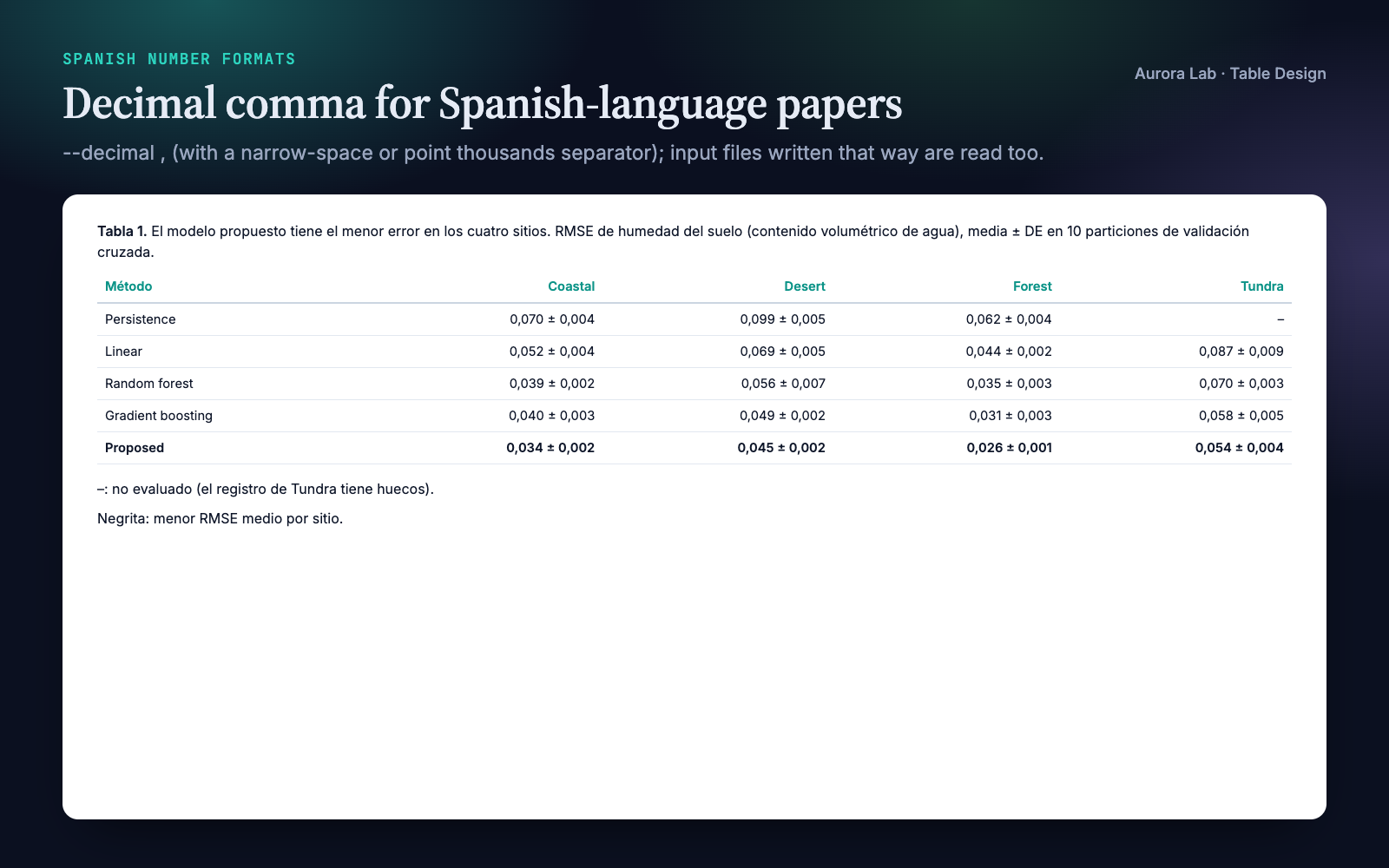
Task: Click the Método column header
Action: [x=128, y=286]
